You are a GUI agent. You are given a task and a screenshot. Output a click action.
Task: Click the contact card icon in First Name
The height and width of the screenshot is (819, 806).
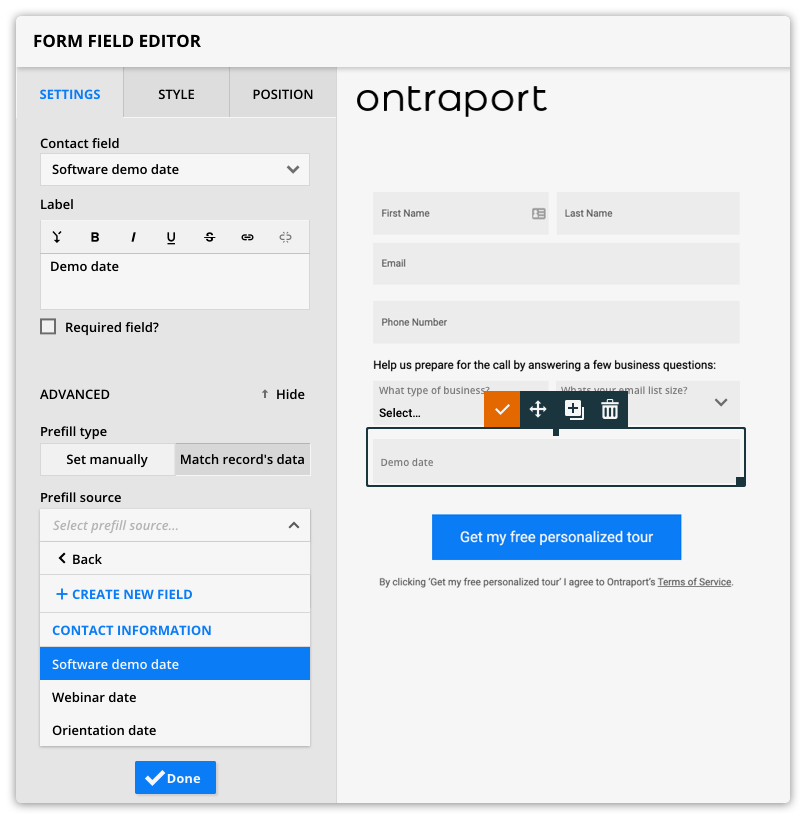coord(539,213)
